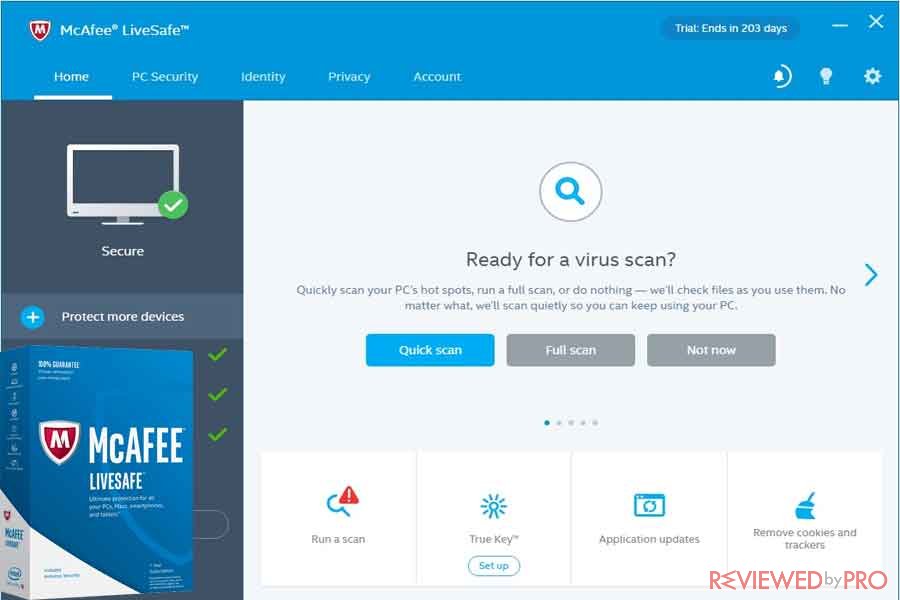Screen dimensions: 900x600
Task: Open notifications bell icon
Action: [x=781, y=76]
